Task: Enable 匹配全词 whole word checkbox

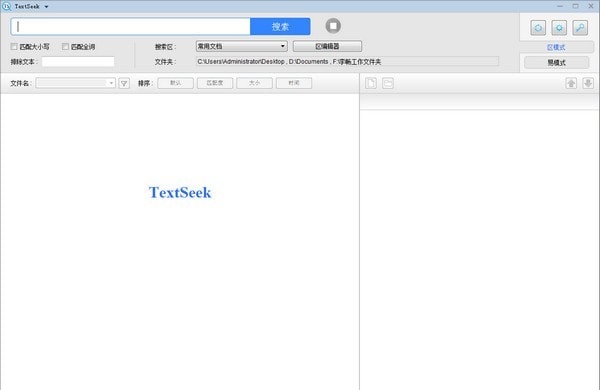Action: click(65, 47)
